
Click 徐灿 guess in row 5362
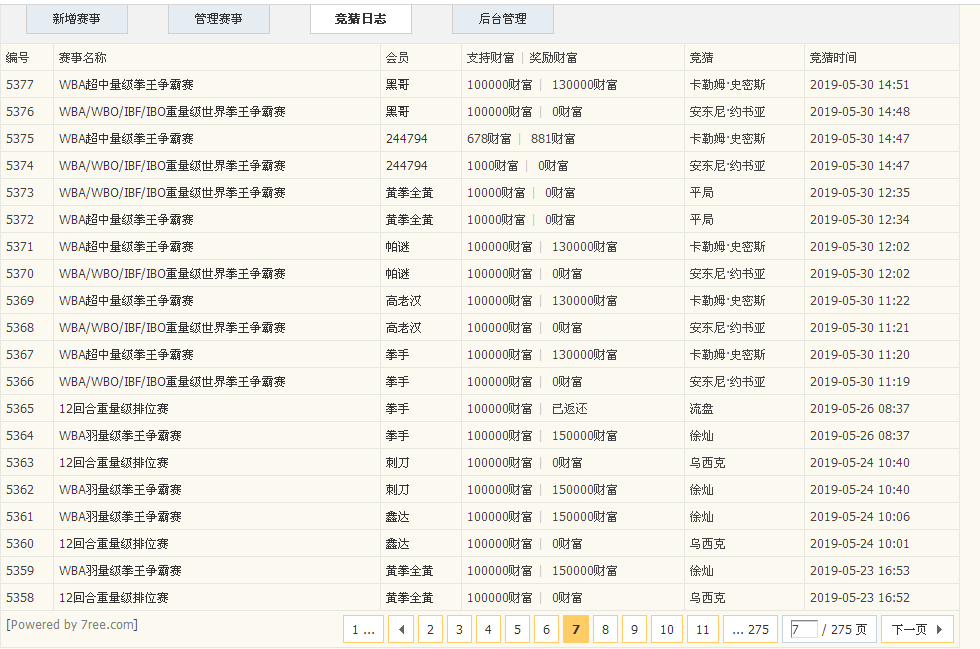tap(701, 490)
